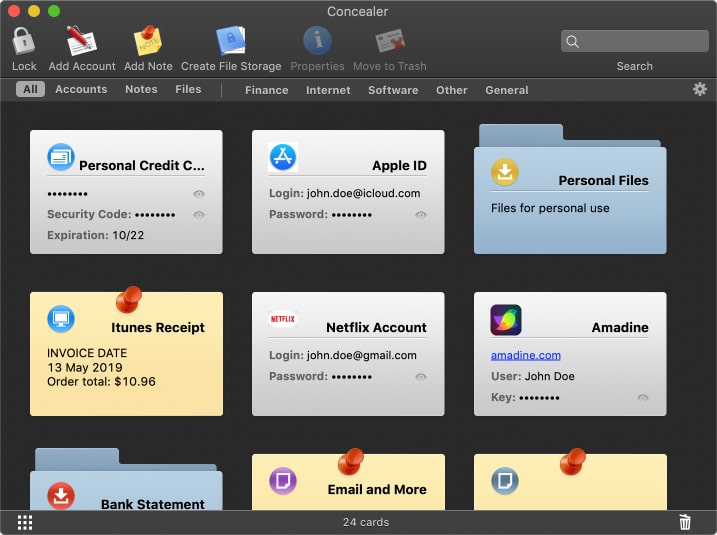717x535 pixels.
Task: Click the john.doe@gmail.com login text
Action: 362,355
